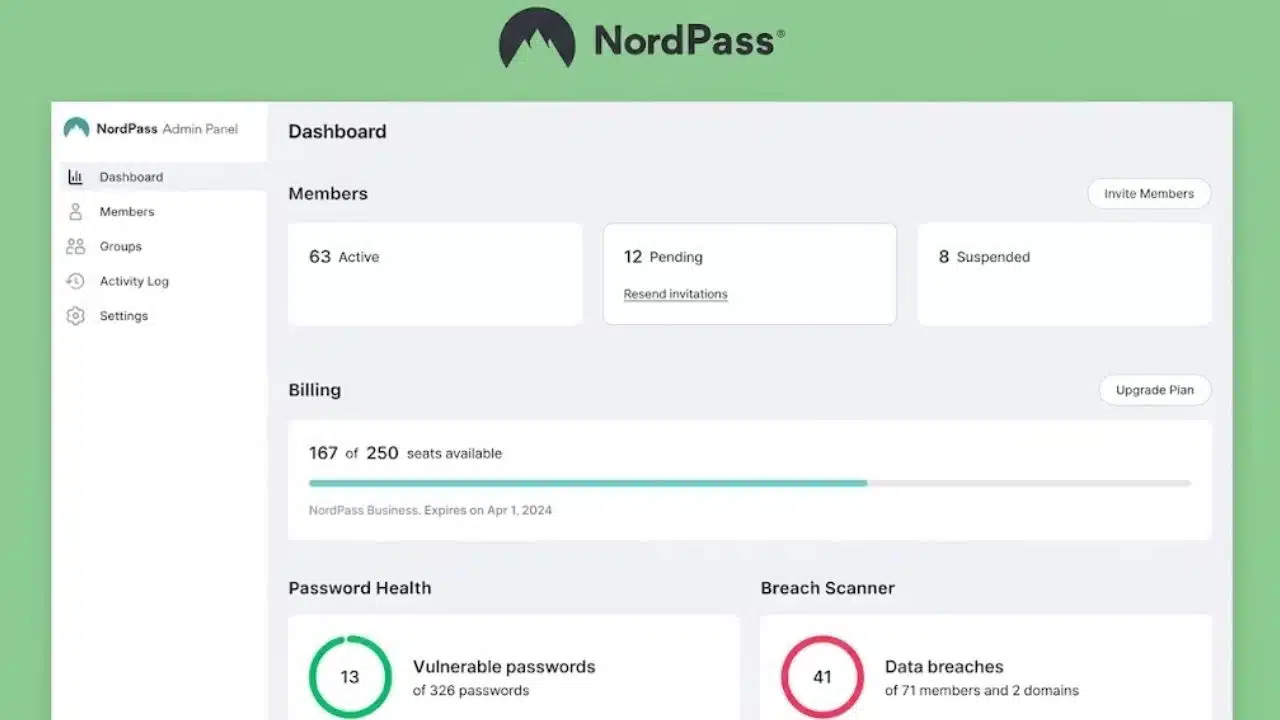Click the Resend invitations link
This screenshot has height=720, width=1280.
676,294
